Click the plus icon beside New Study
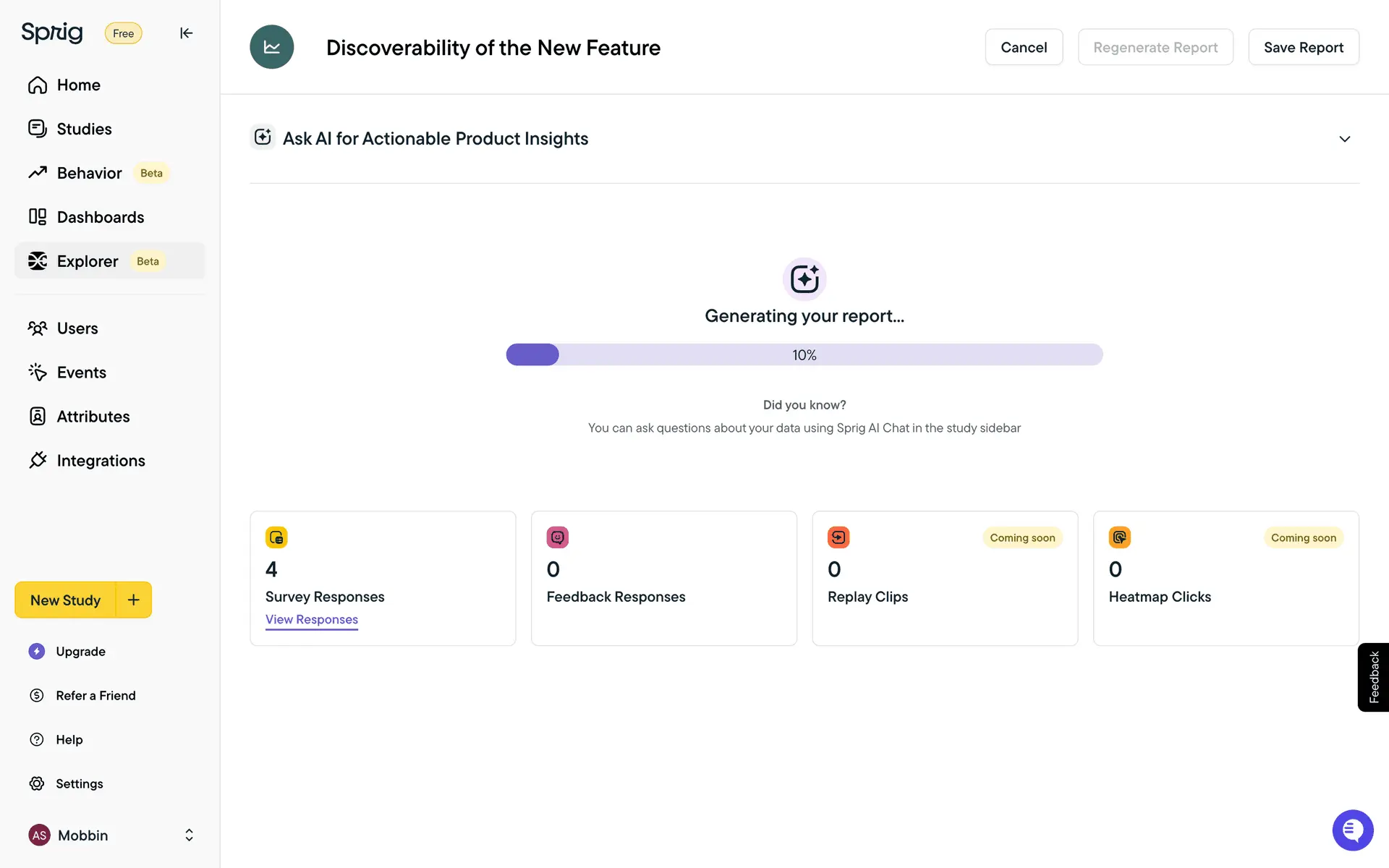 pos(134,600)
